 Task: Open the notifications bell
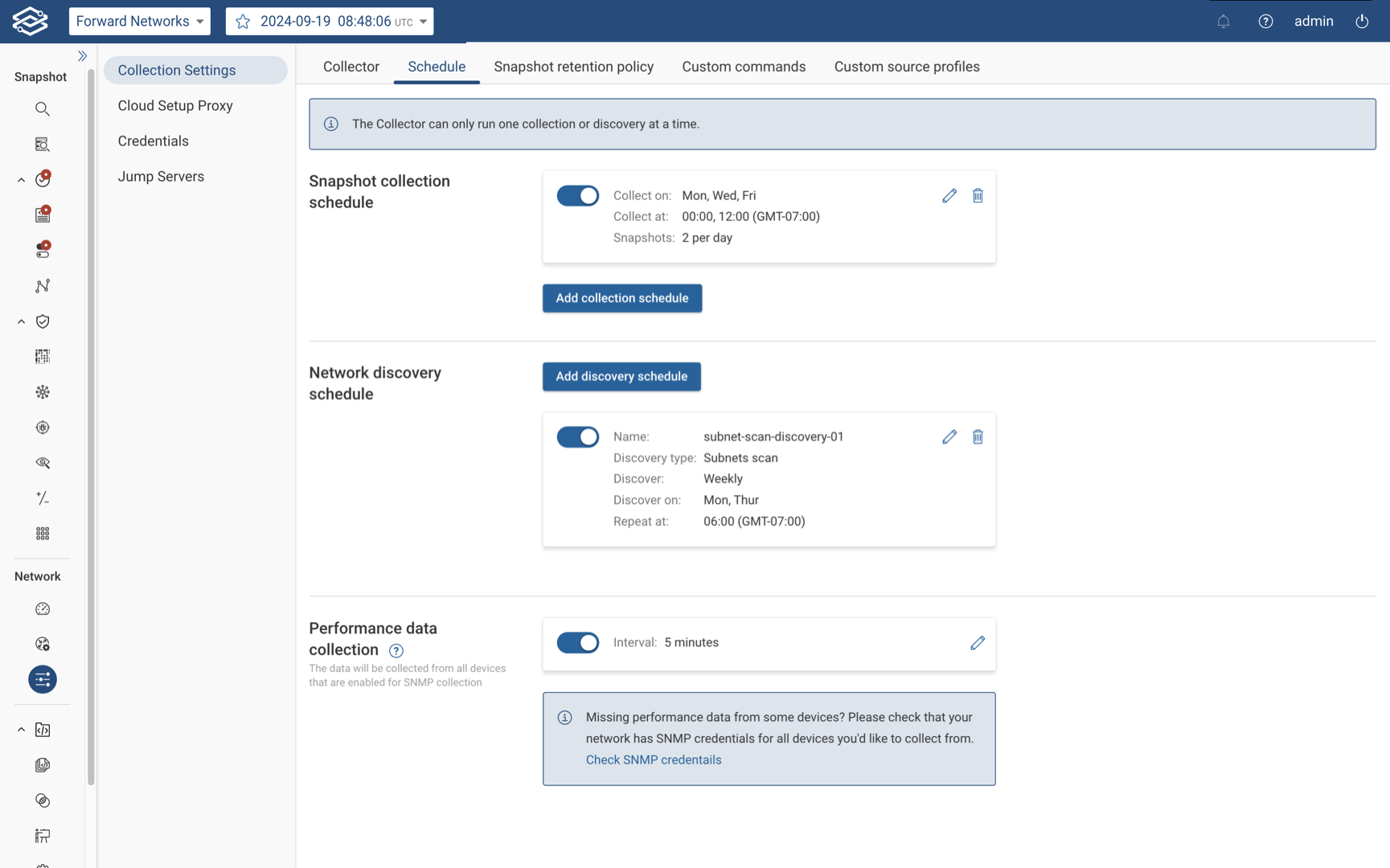click(1223, 22)
